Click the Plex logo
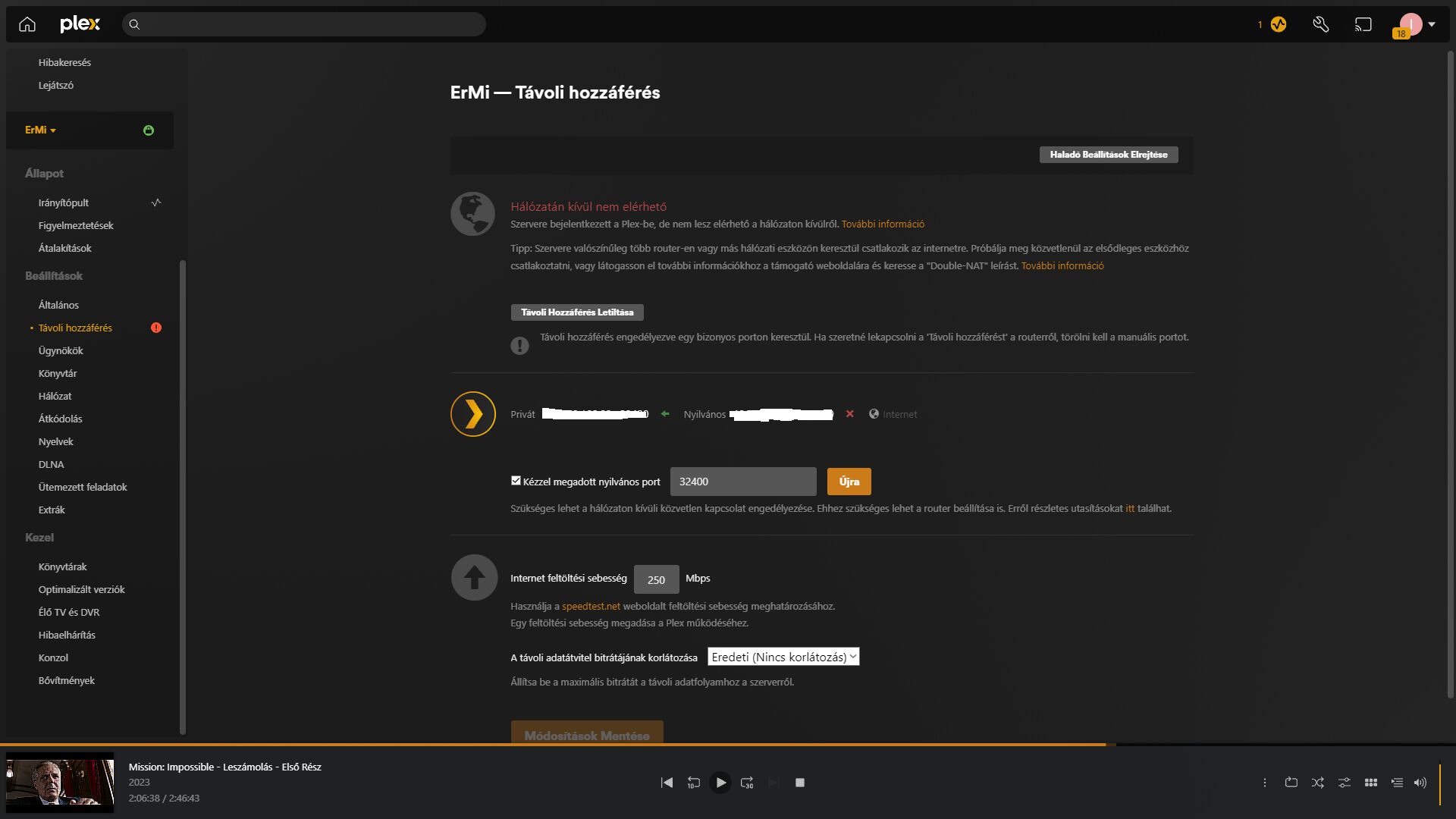This screenshot has height=819, width=1456. point(80,24)
